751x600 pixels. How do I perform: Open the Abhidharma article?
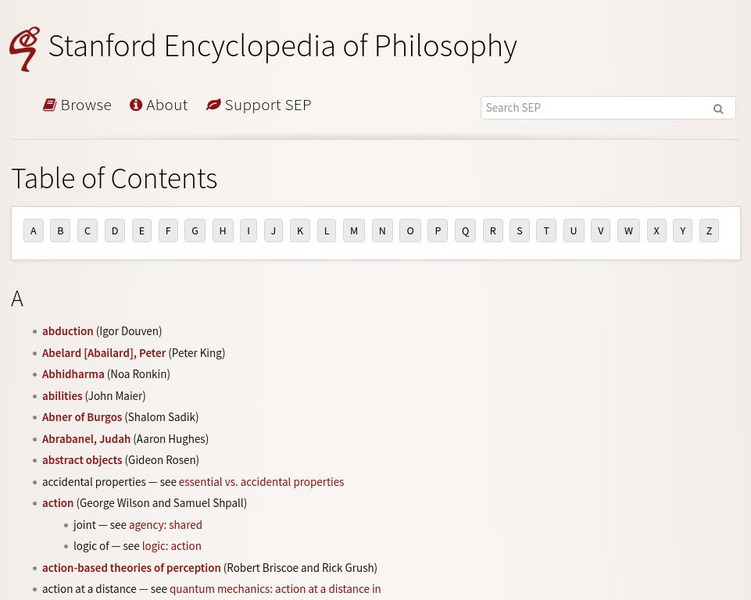[x=73, y=374]
